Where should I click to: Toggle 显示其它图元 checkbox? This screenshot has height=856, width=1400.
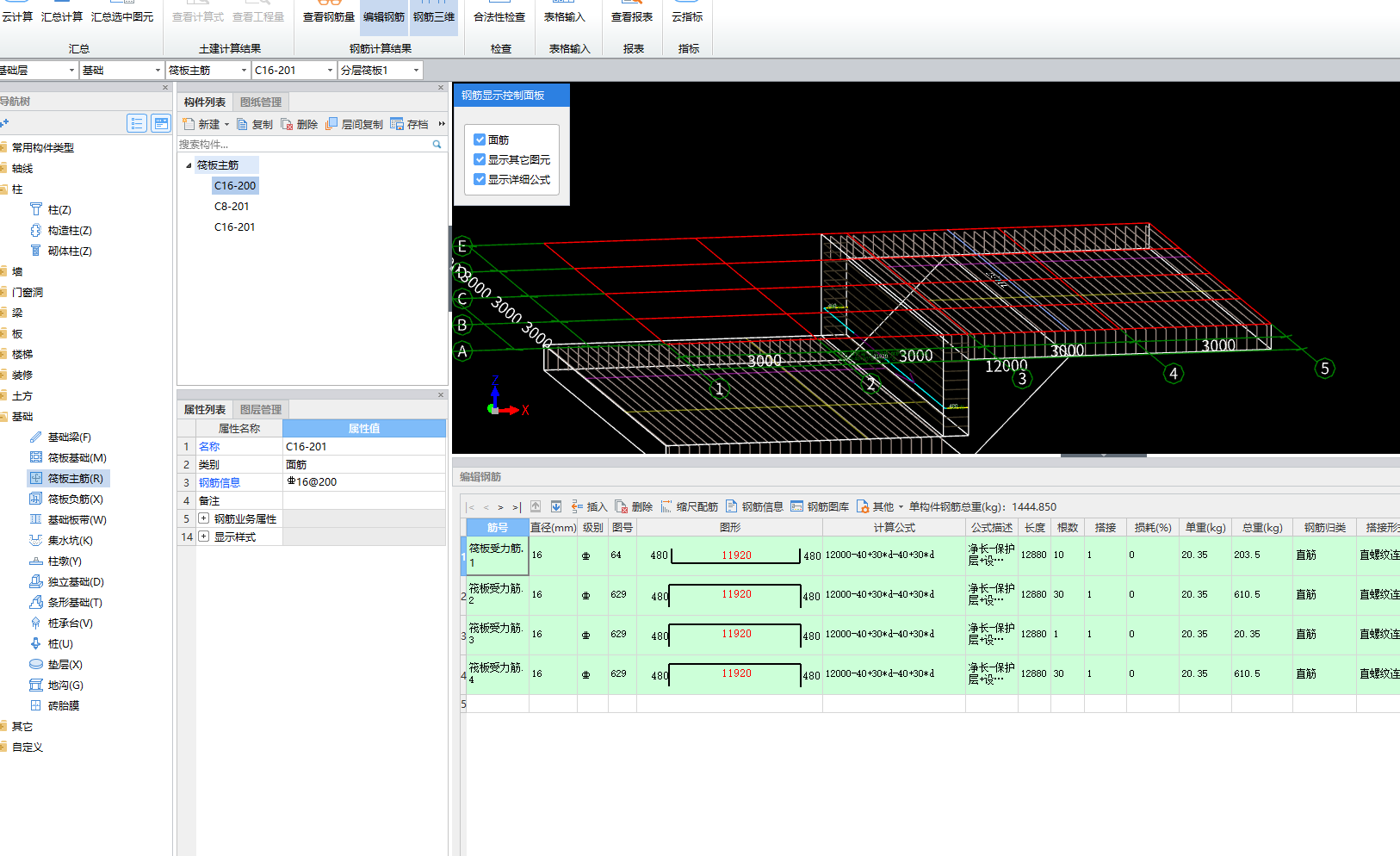pyautogui.click(x=480, y=159)
